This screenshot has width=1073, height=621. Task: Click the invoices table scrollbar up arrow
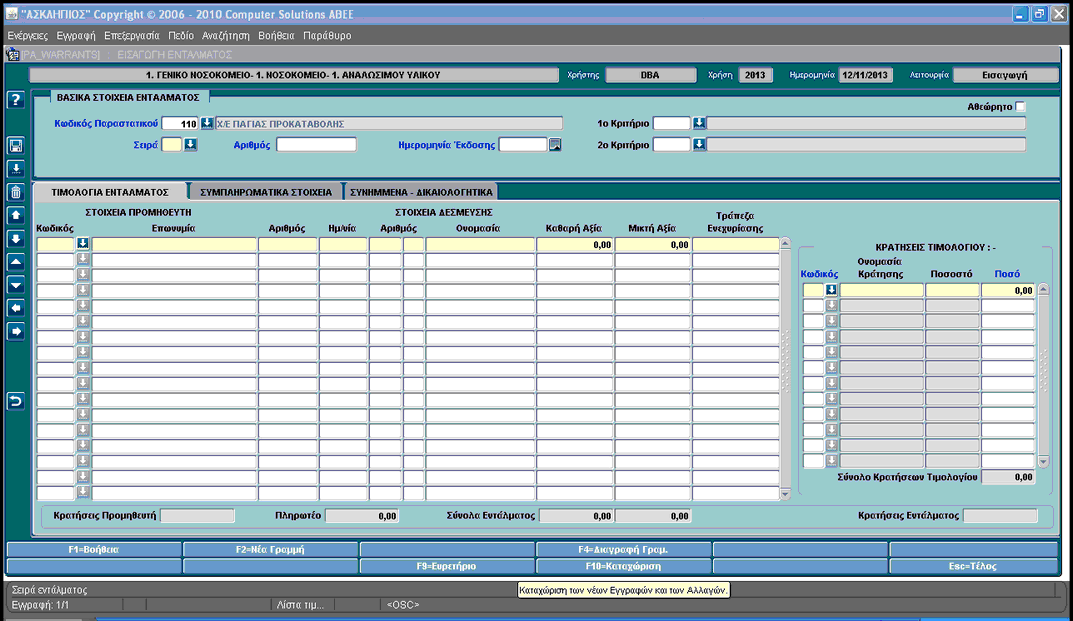(785, 243)
